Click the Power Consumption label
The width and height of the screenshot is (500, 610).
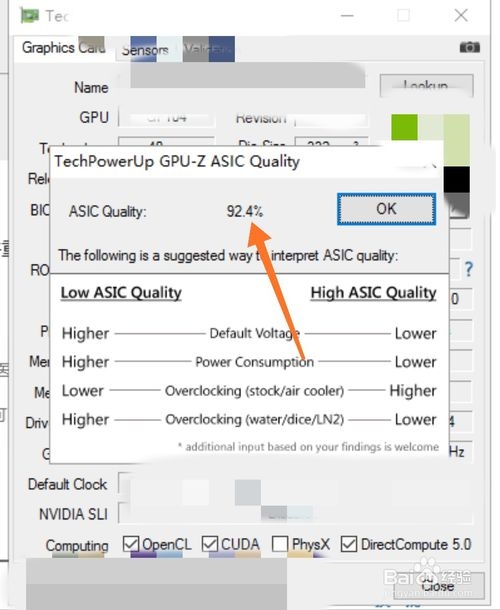[x=254, y=362]
